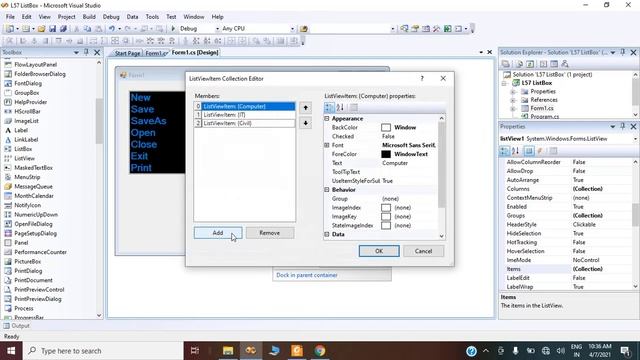Open the Build menu
Screen dimensions: 640x360
pos(89,17)
